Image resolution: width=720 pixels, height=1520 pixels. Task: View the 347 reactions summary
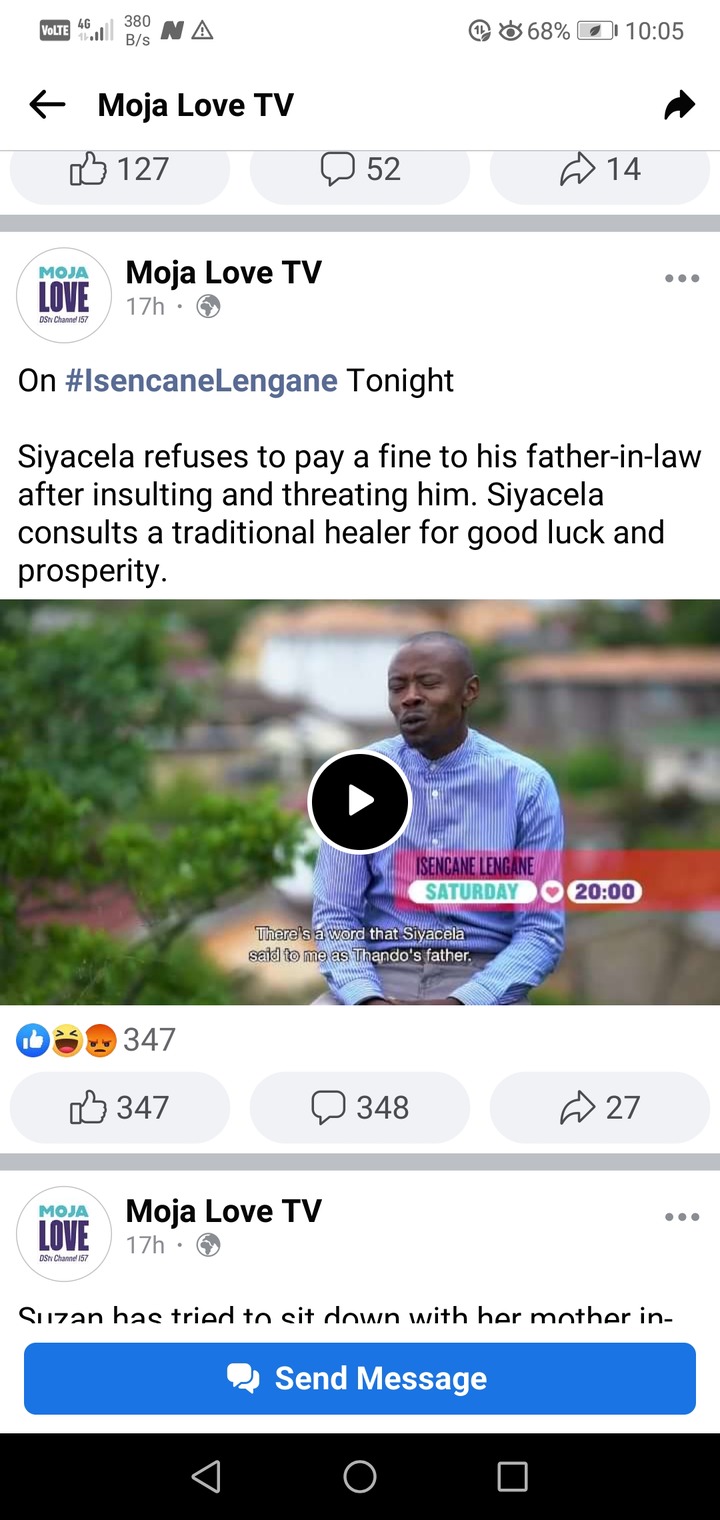tap(96, 1040)
